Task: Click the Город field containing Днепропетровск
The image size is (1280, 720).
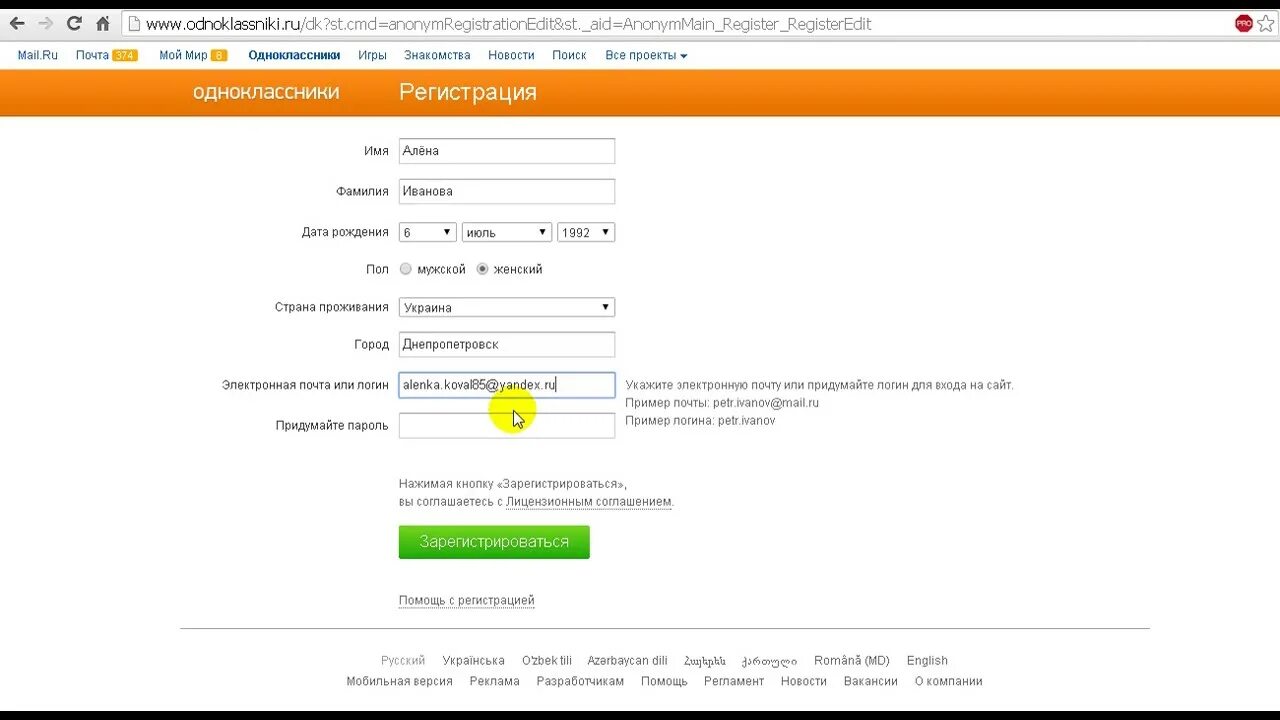Action: [507, 344]
